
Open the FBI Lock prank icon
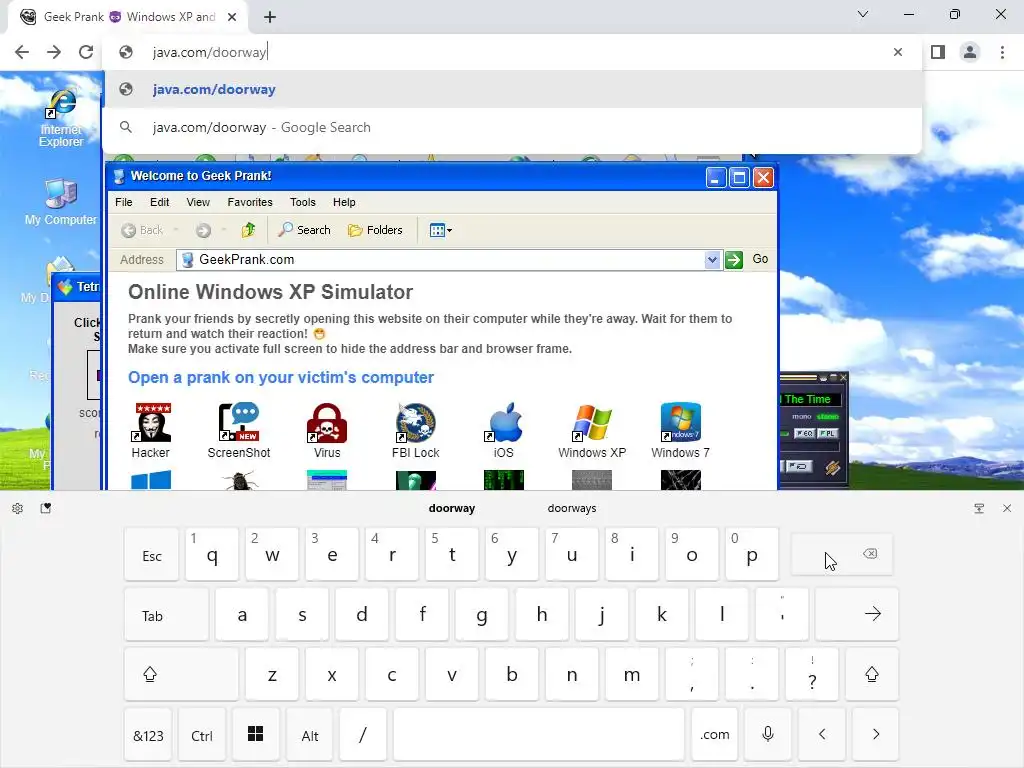click(415, 430)
